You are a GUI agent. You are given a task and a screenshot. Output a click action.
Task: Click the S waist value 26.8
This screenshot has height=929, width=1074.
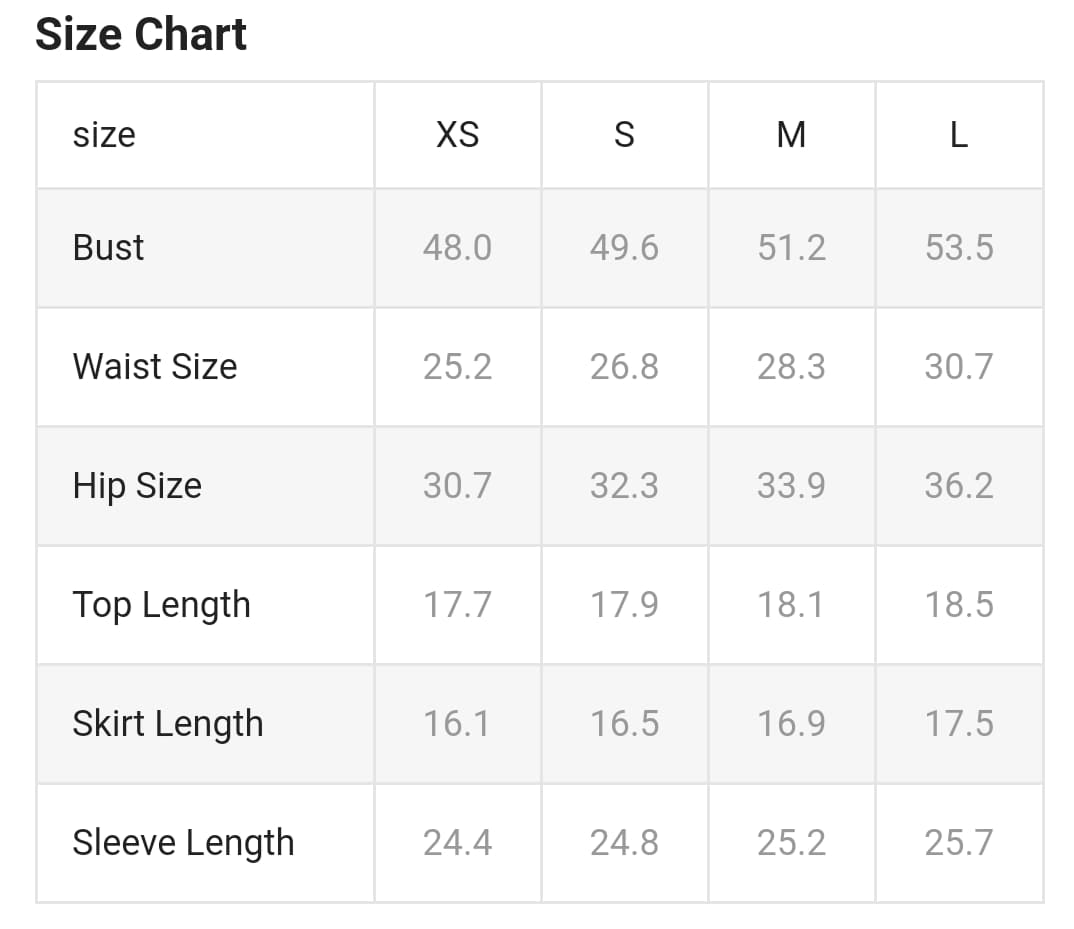[624, 366]
